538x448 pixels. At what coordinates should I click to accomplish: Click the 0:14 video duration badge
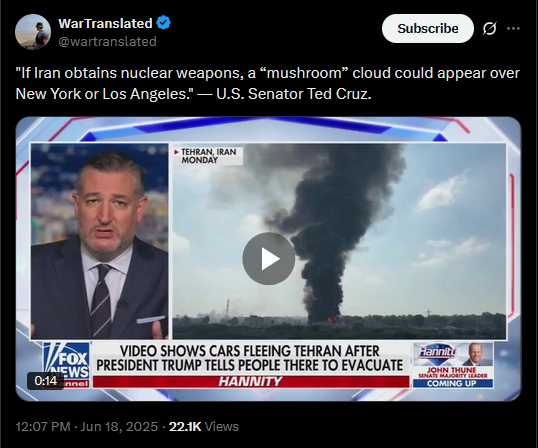(46, 380)
